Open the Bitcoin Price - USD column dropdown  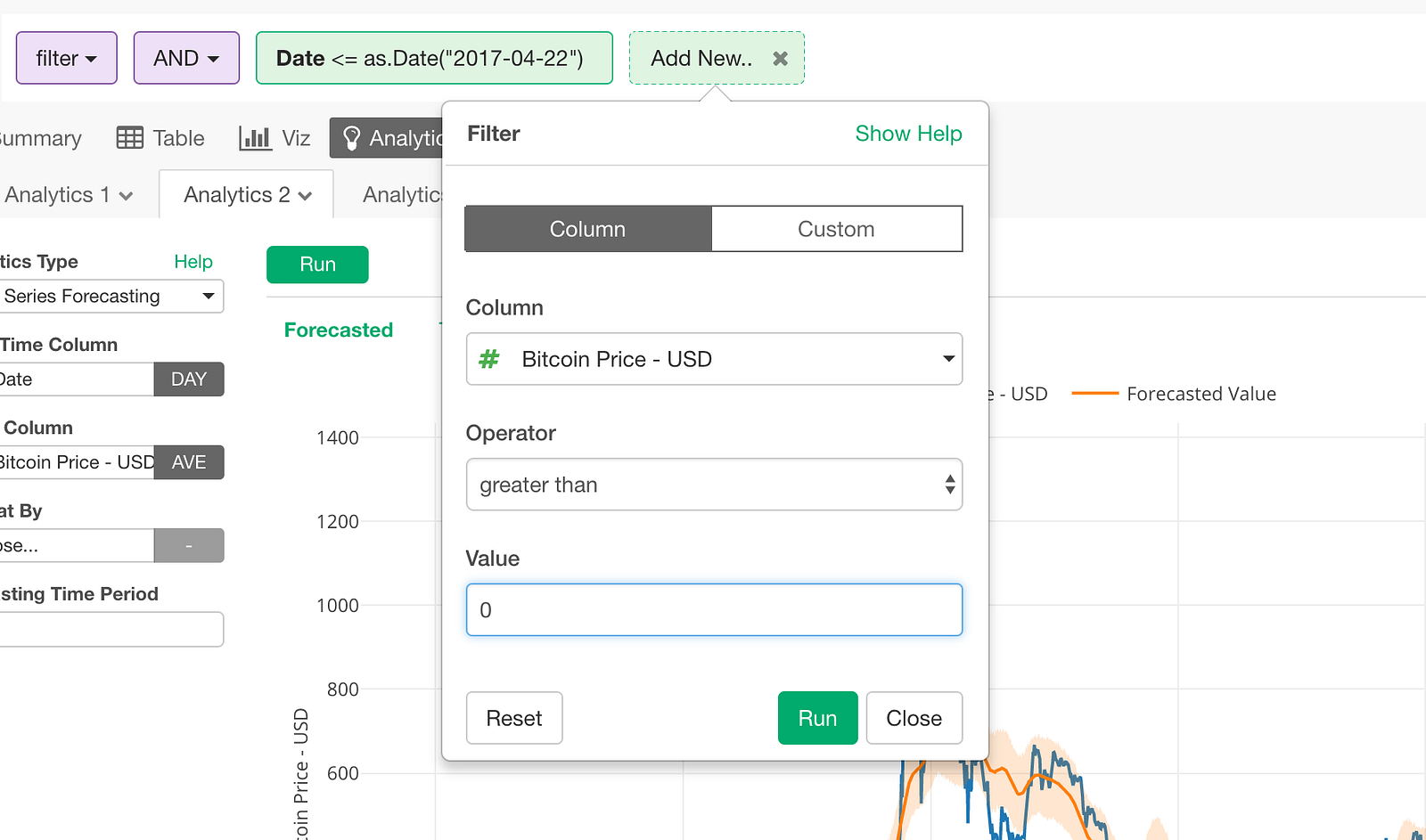(x=714, y=359)
